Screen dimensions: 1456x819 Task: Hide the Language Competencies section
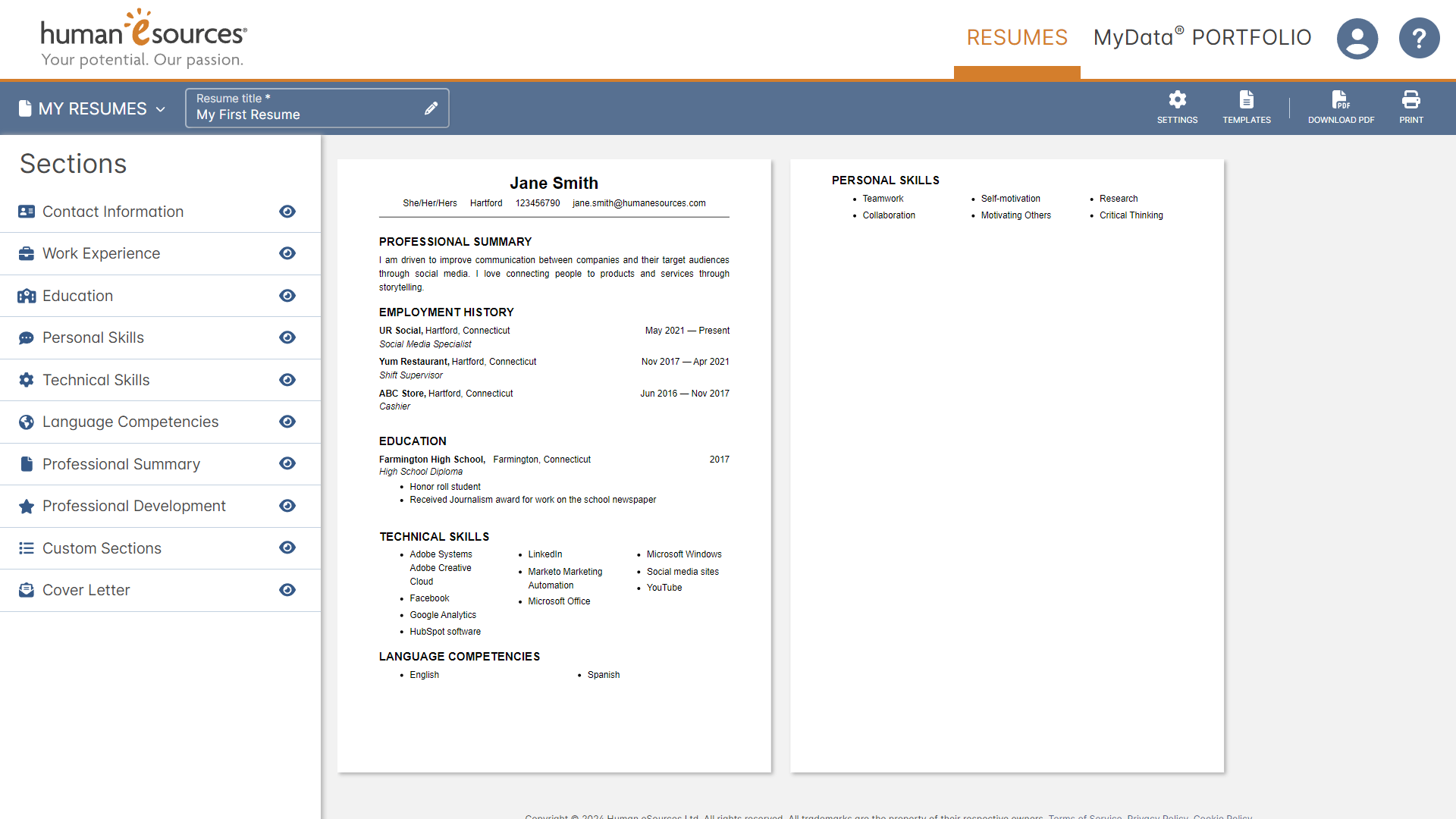click(x=287, y=422)
